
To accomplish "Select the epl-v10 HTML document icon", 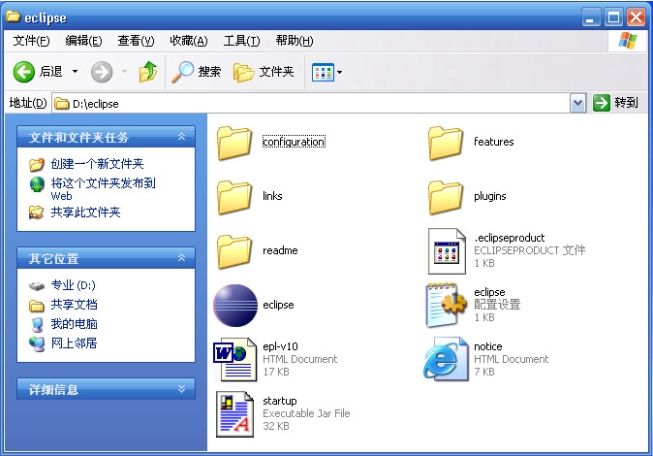I will click(235, 359).
